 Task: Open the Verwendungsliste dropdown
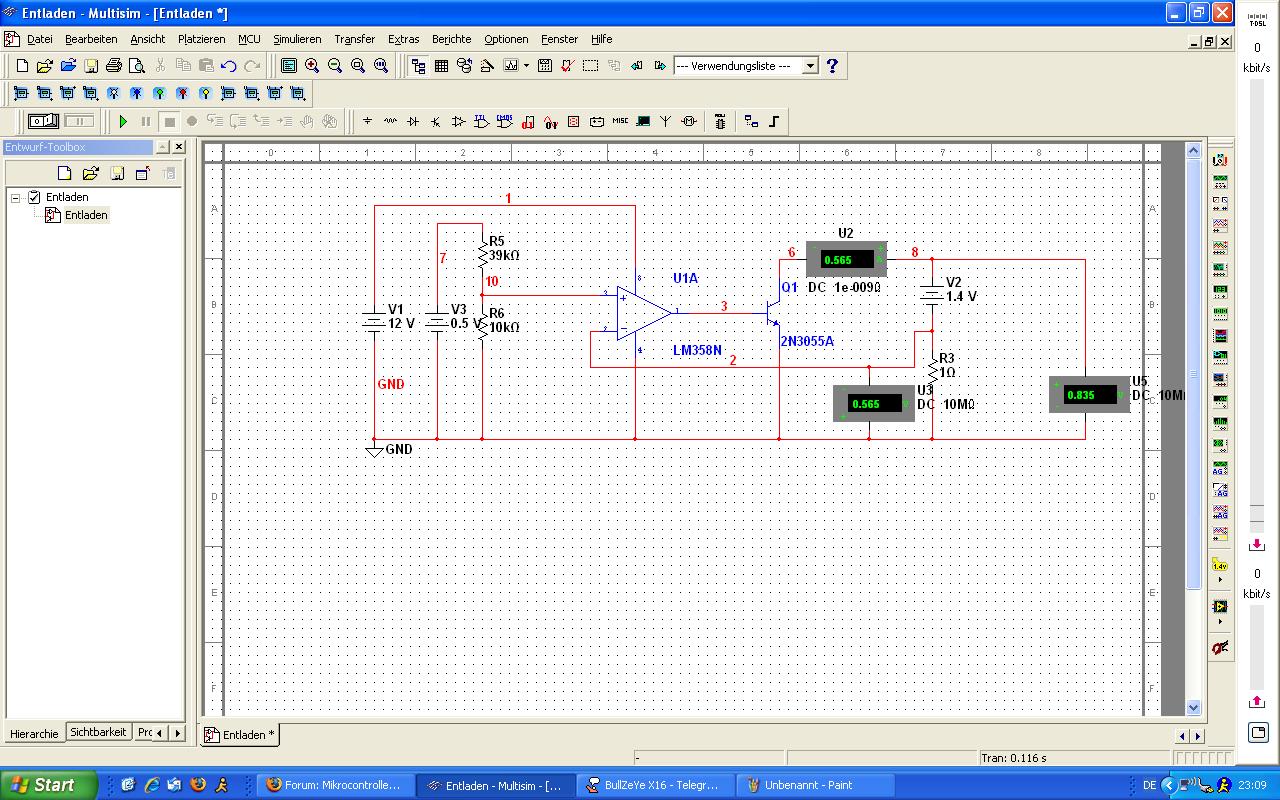[x=810, y=66]
